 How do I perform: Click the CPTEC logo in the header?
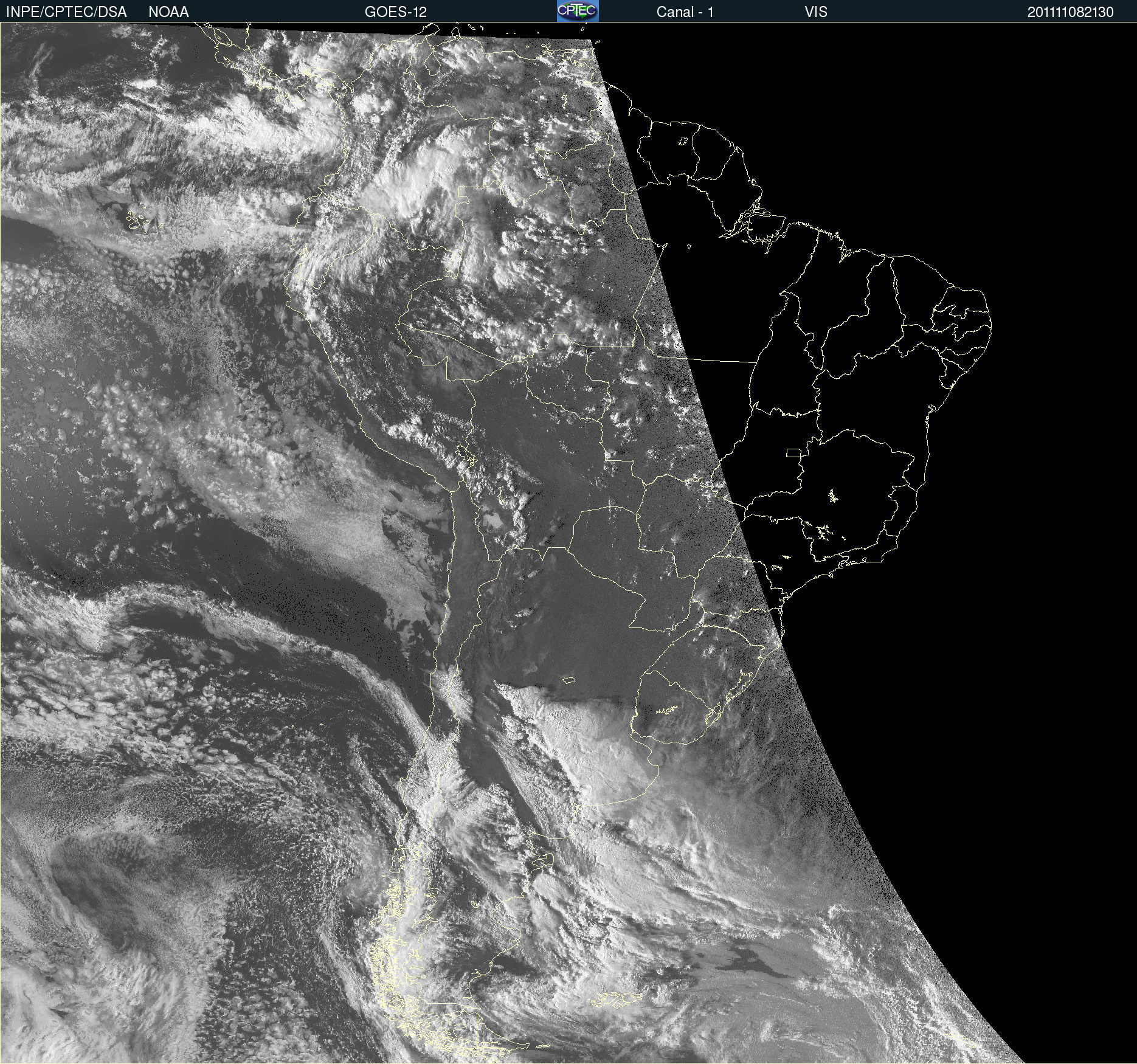pos(578,11)
